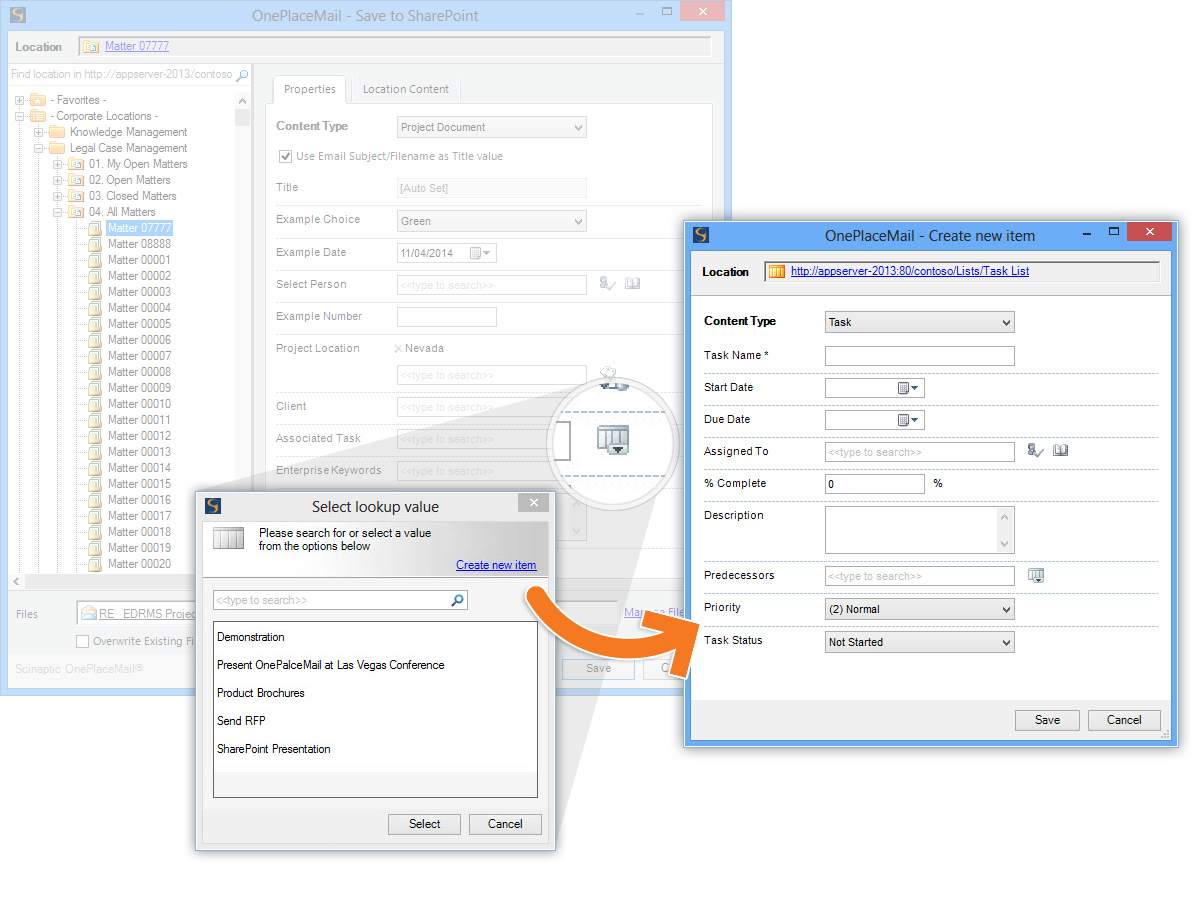Click the search magnifier in Select lookup value
Image resolution: width=1200 pixels, height=900 pixels.
[x=457, y=600]
